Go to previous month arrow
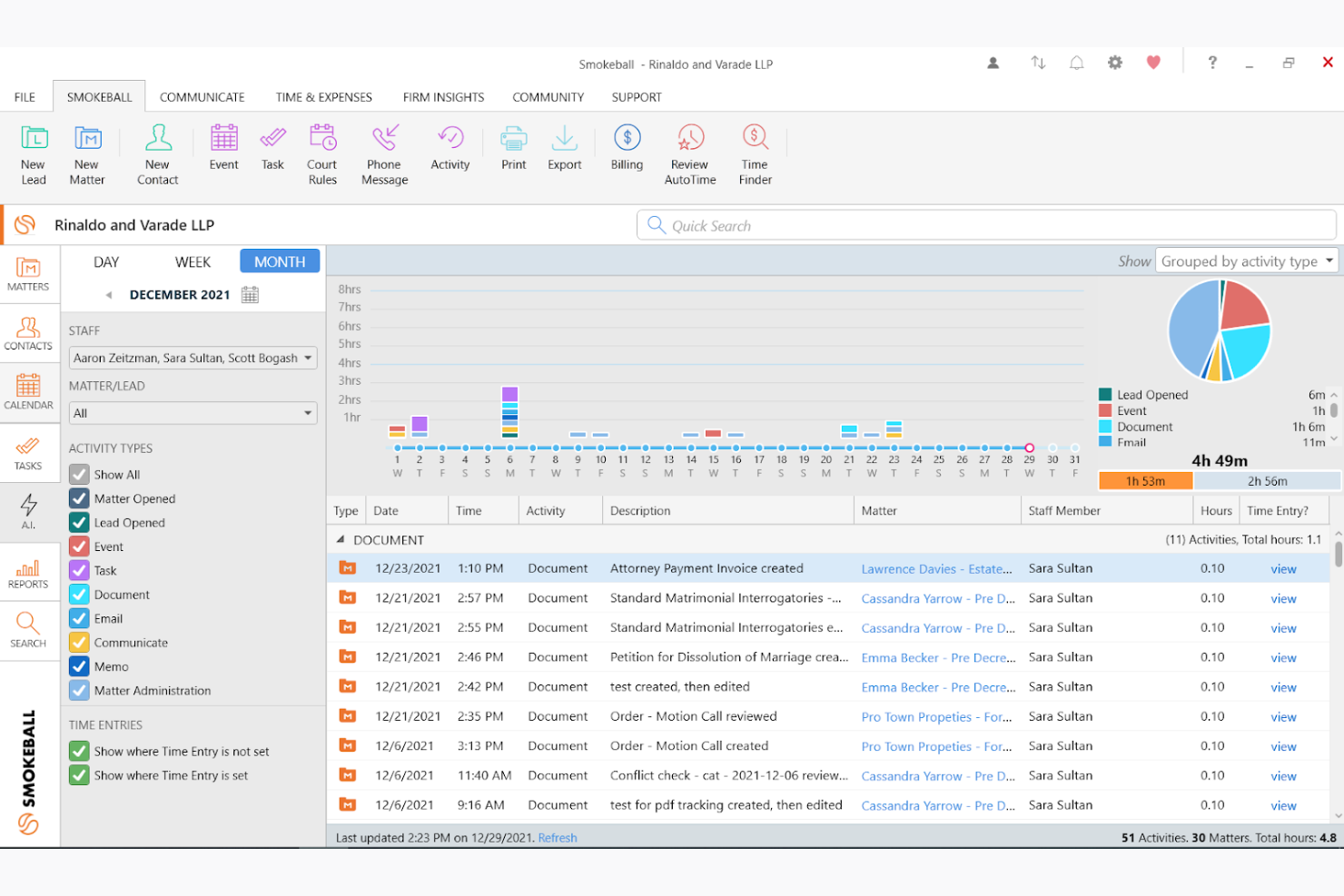 tap(109, 295)
